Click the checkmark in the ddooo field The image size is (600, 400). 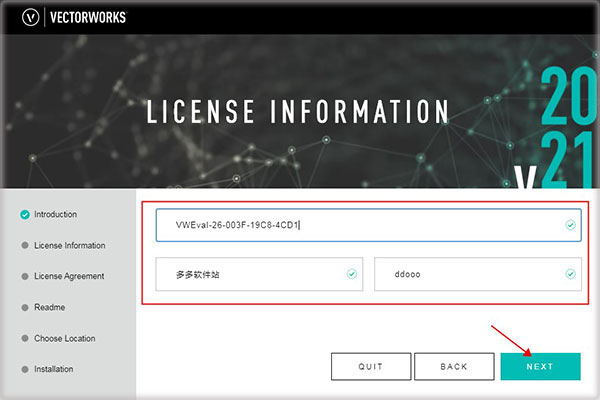point(570,274)
